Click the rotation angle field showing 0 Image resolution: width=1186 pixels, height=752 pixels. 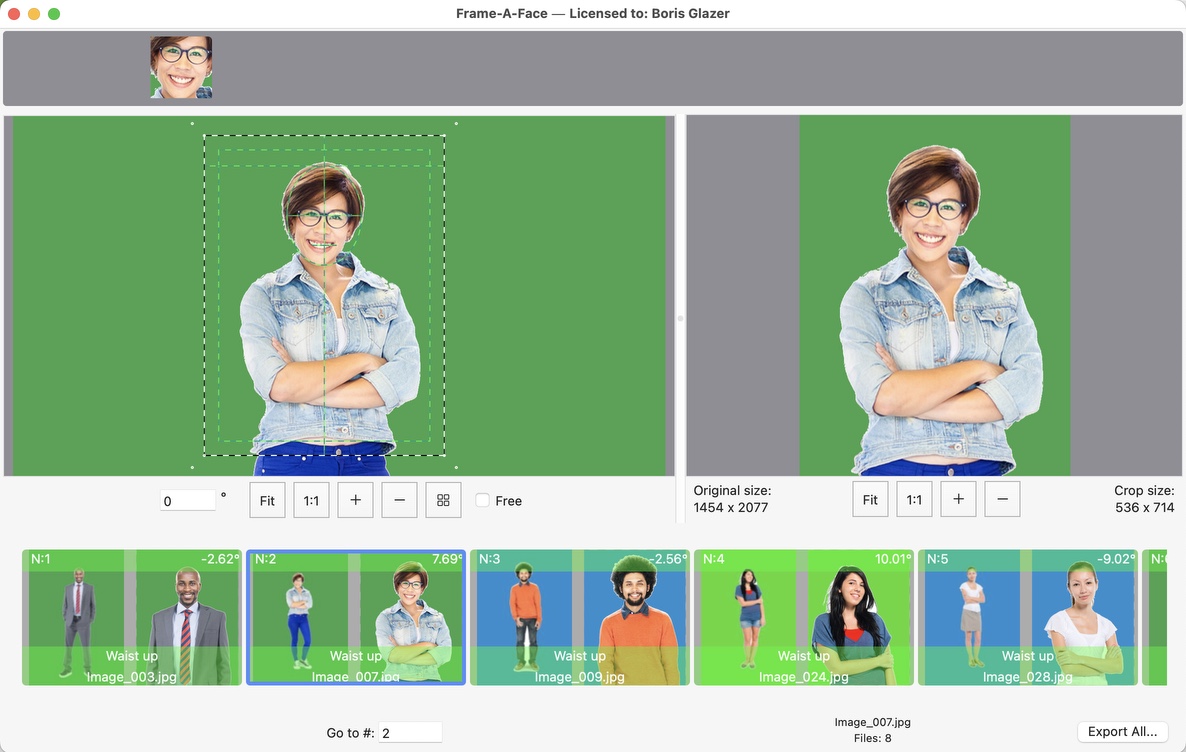[x=186, y=500]
